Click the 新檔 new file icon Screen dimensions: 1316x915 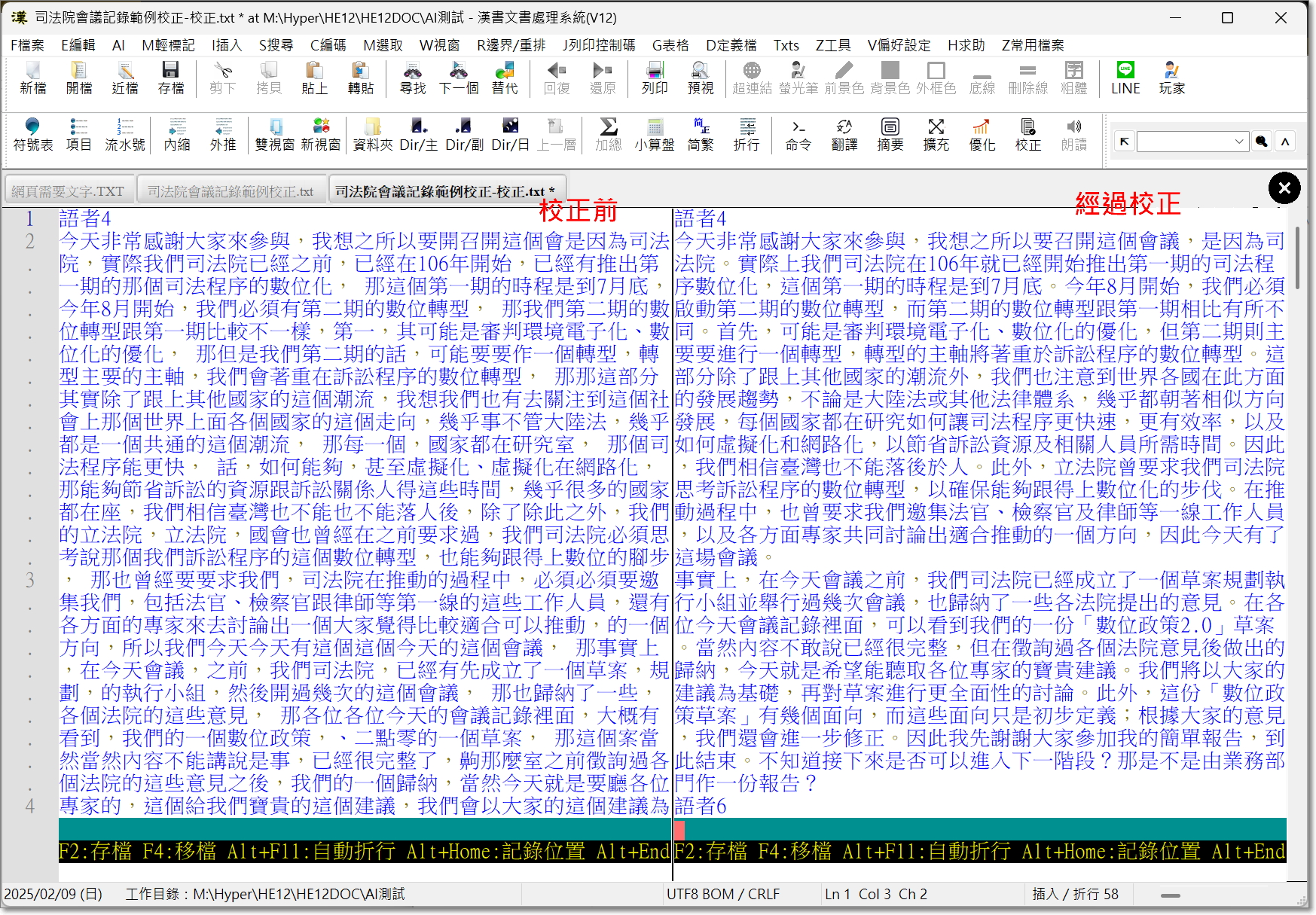(x=33, y=78)
